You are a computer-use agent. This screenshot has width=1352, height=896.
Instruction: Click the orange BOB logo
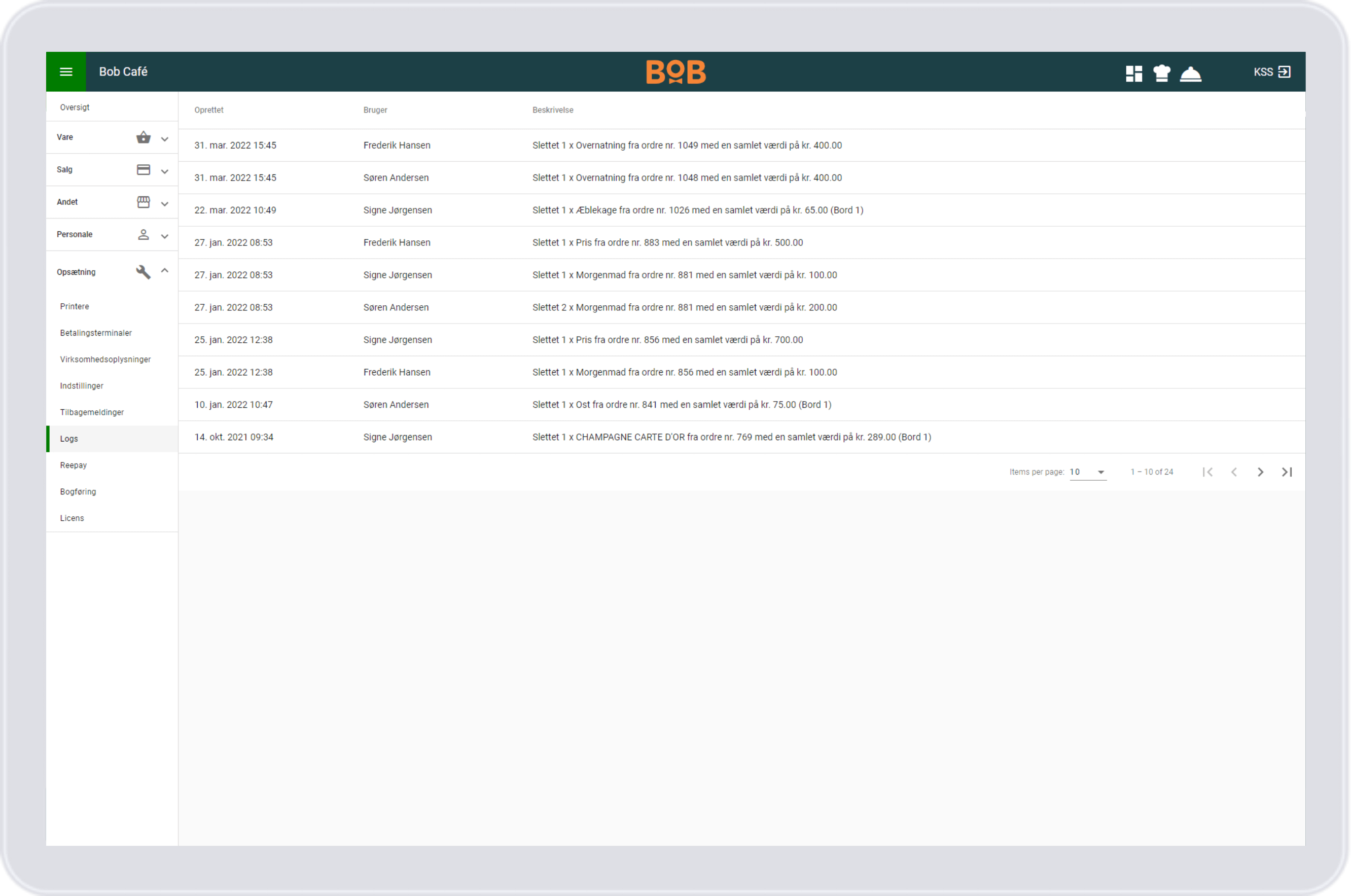coord(676,72)
